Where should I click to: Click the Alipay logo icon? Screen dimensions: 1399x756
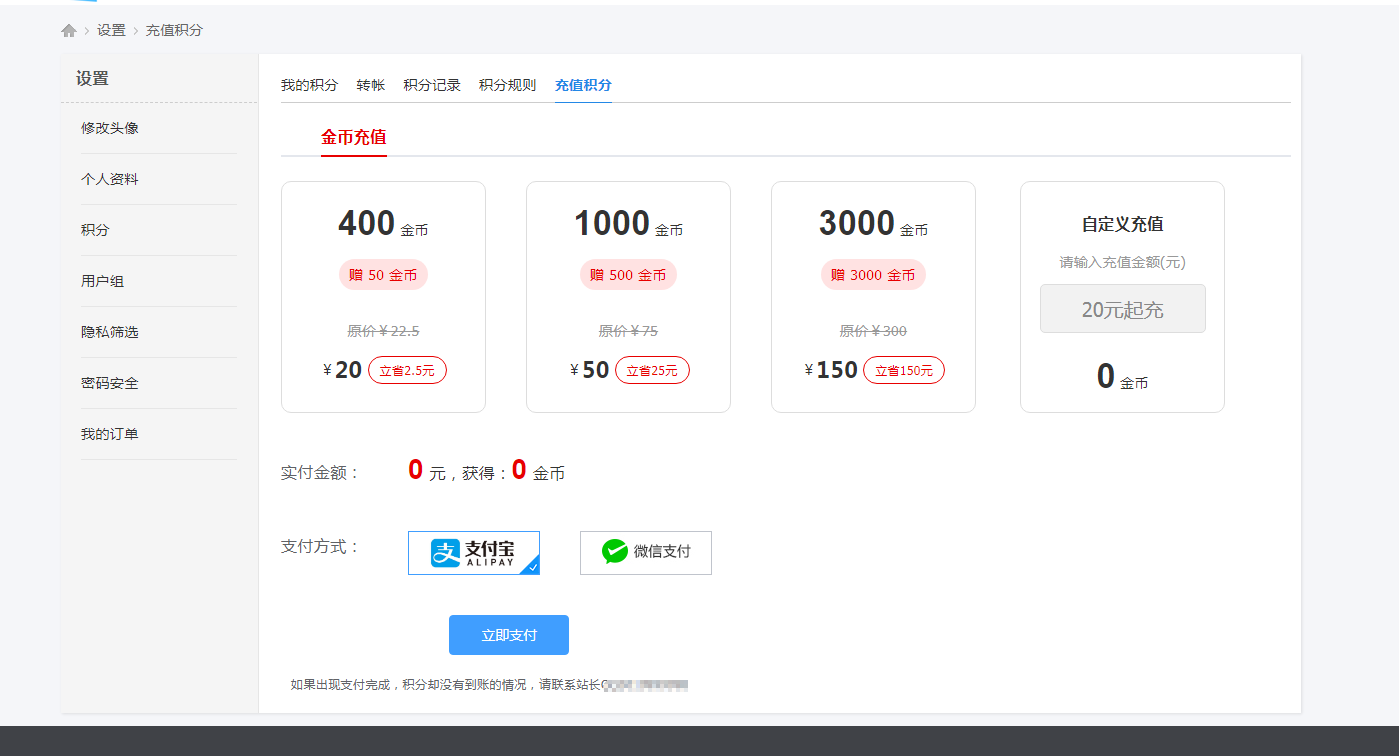point(445,553)
